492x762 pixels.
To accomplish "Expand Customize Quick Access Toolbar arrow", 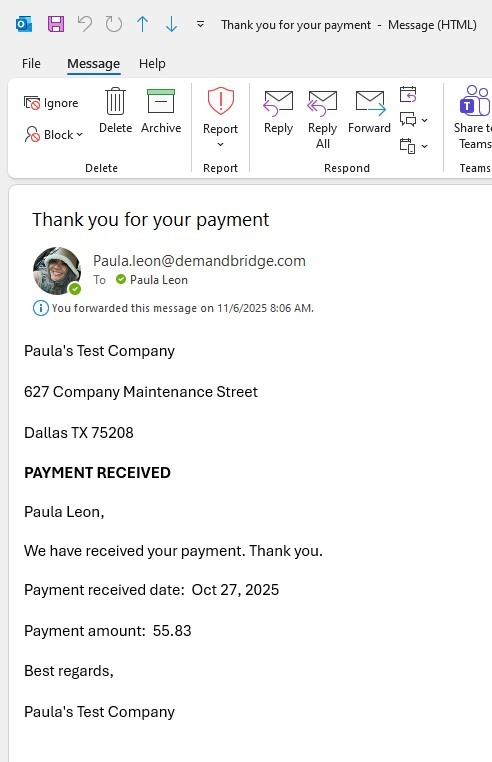I will (200, 24).
